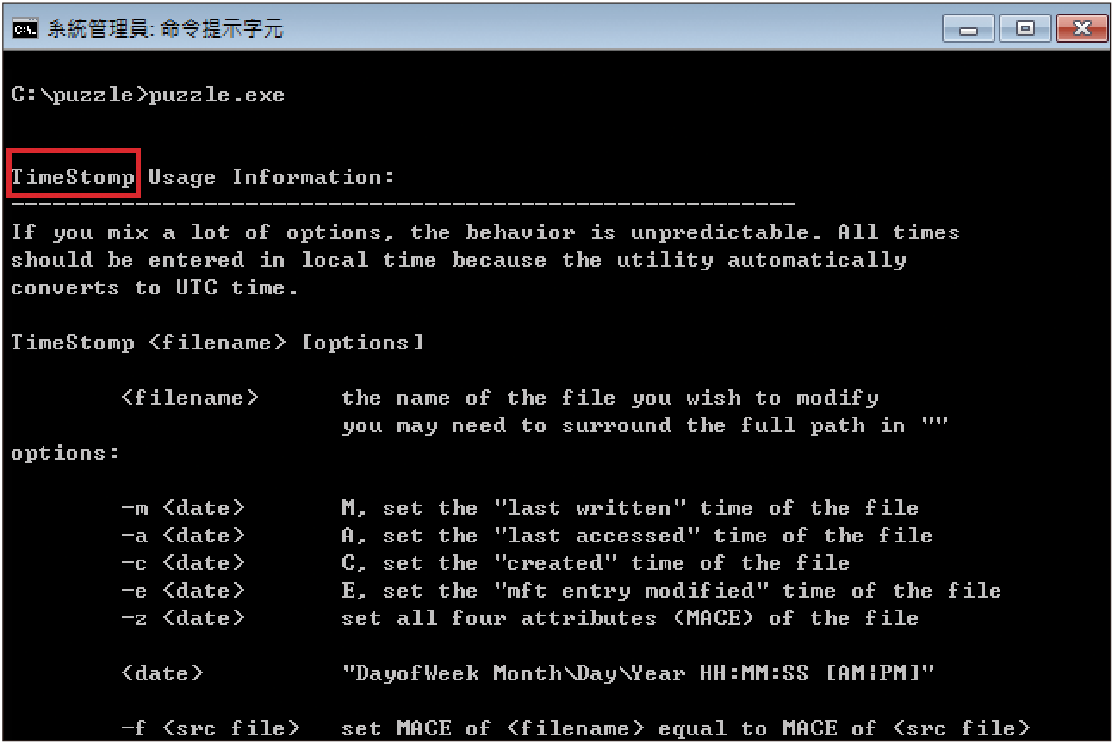Click the puzzle.exe command text
Viewport: 1114px width, 744px height.
click(x=217, y=95)
